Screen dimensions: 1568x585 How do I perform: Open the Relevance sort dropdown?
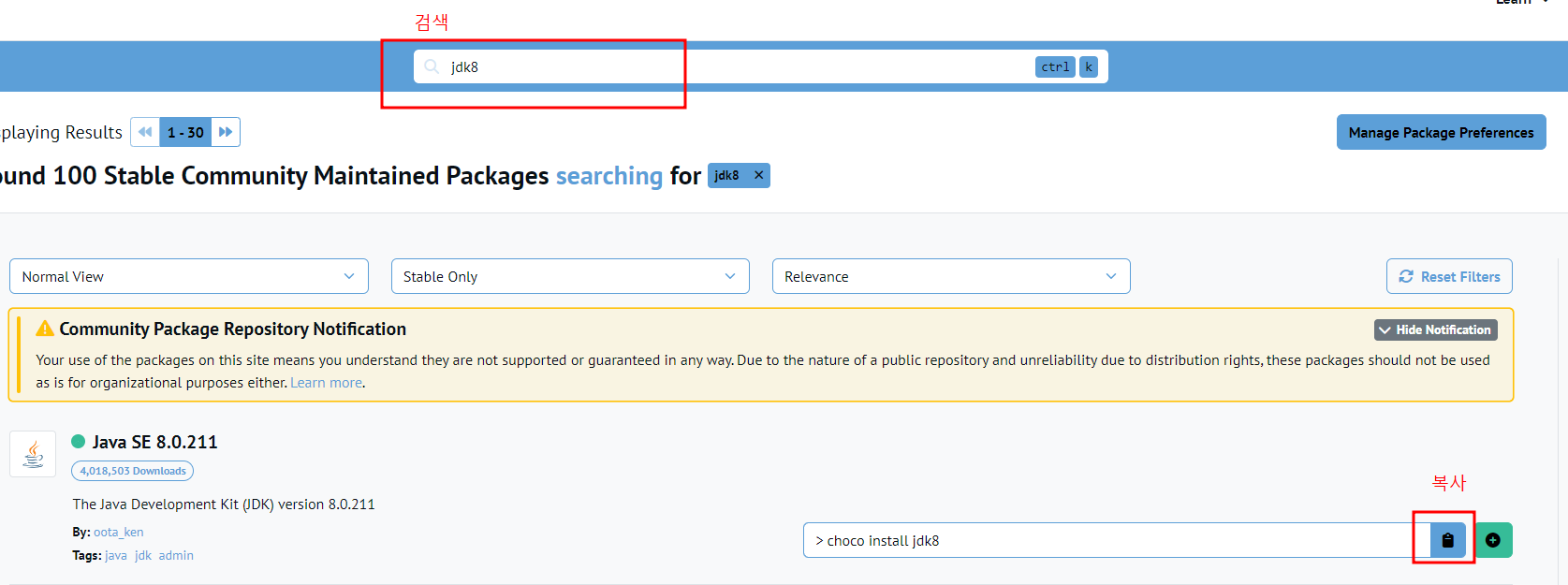click(x=951, y=276)
